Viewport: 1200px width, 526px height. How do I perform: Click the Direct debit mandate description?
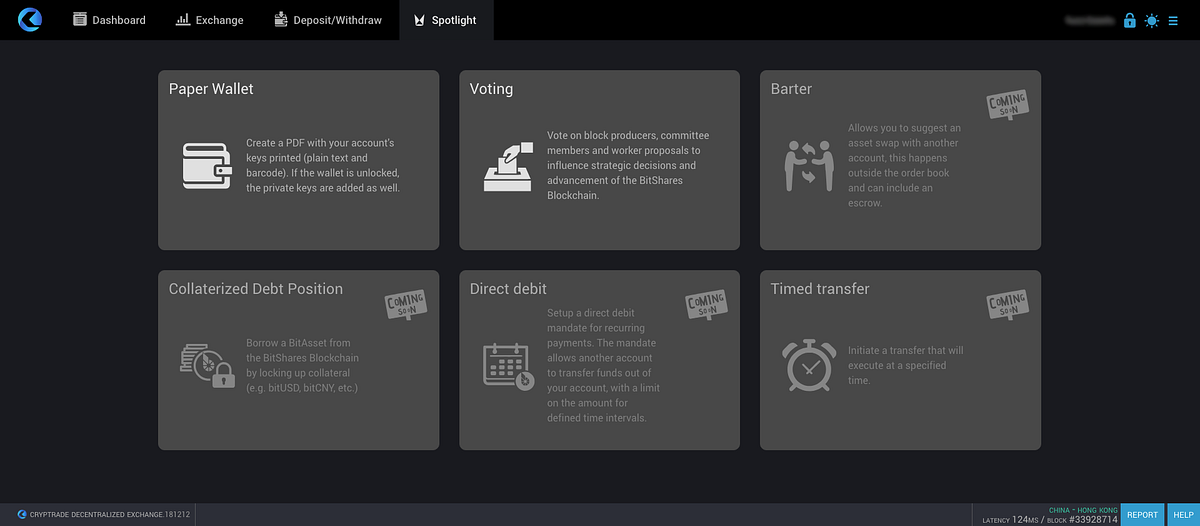tap(603, 365)
